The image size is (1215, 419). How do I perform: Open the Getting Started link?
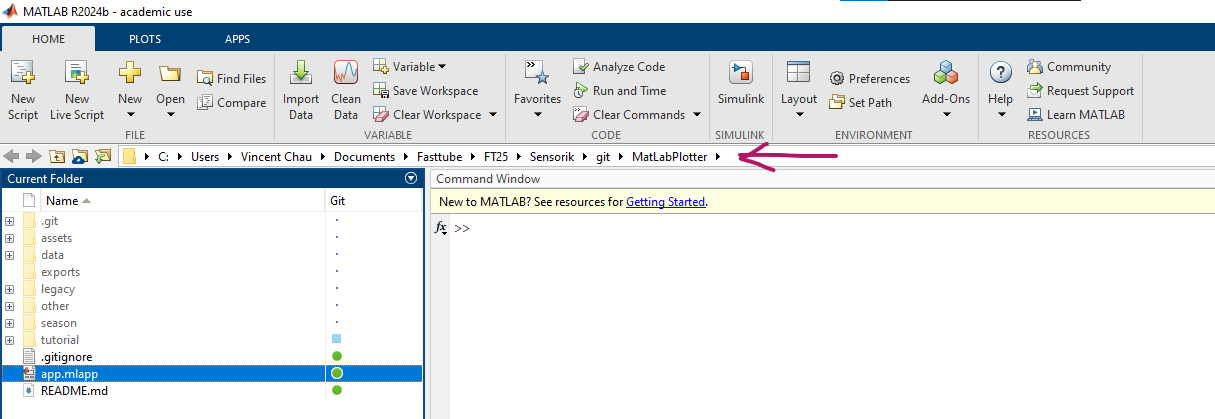click(665, 202)
